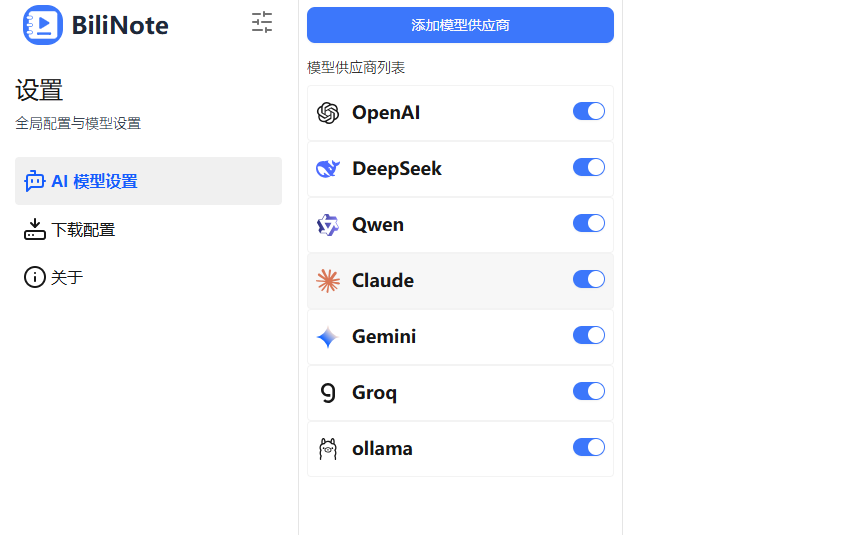Viewport: 842px width, 535px height.
Task: Open the AI 模型设置 menu item
Action: pyautogui.click(x=148, y=181)
